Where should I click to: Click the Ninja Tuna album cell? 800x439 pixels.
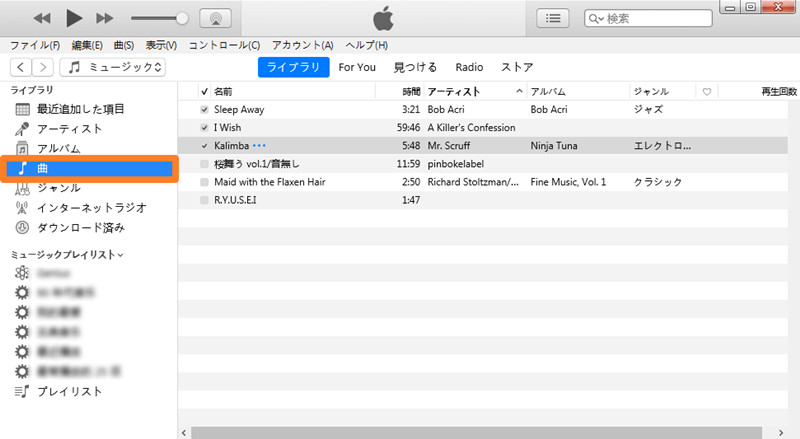(x=554, y=146)
